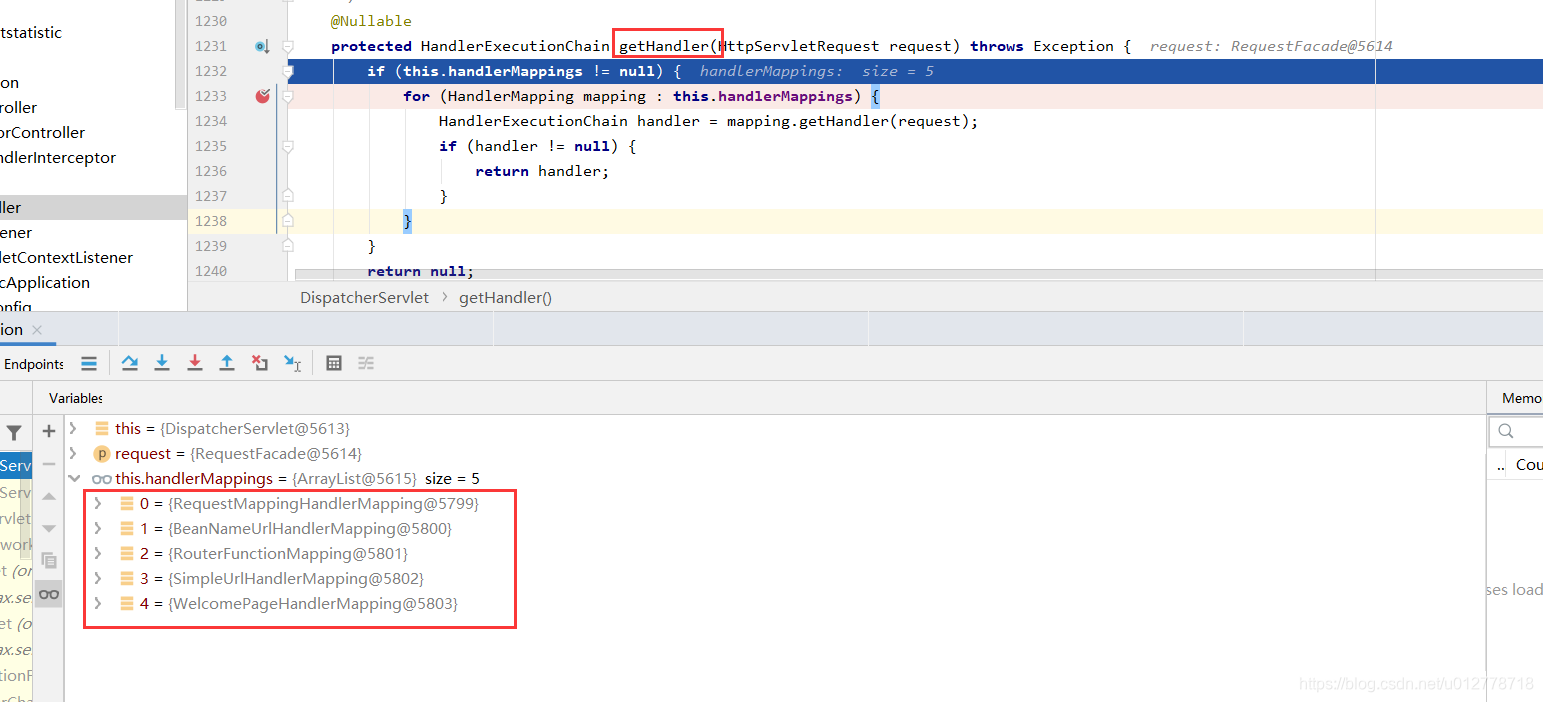Click Trace Current Stream Chain icon

[x=366, y=363]
